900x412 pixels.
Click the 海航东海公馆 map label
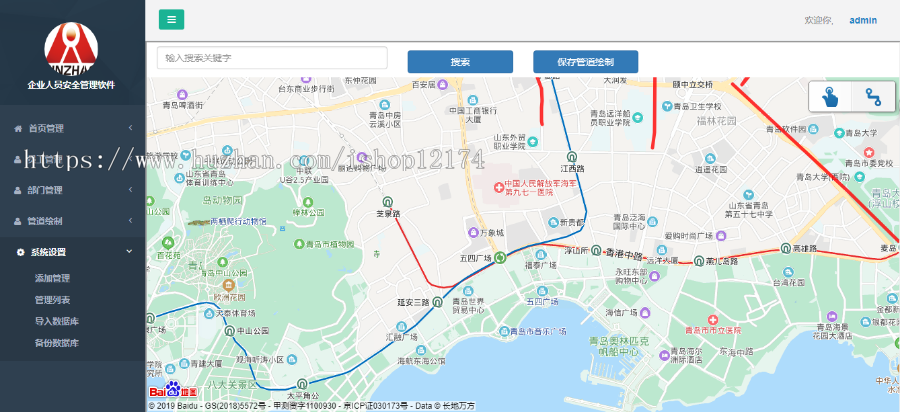click(x=421, y=361)
